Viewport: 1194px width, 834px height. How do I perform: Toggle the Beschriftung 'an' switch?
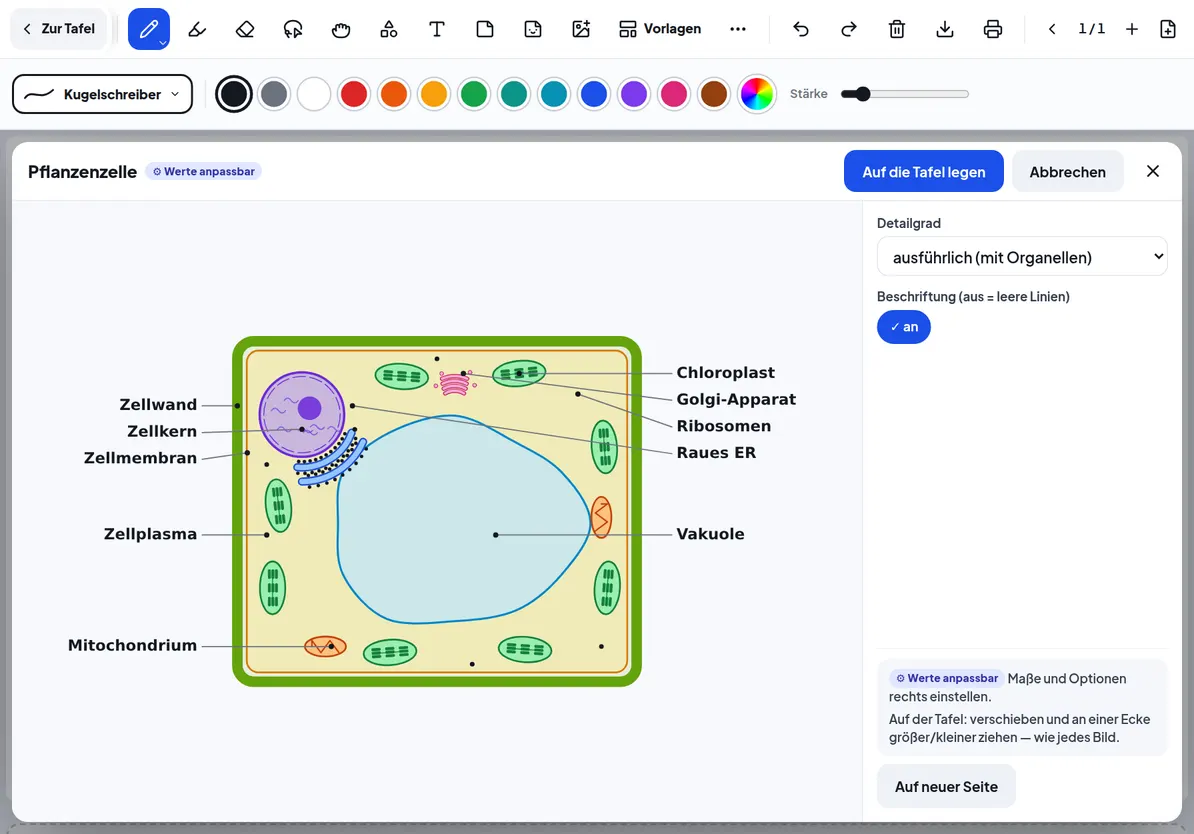coord(904,327)
